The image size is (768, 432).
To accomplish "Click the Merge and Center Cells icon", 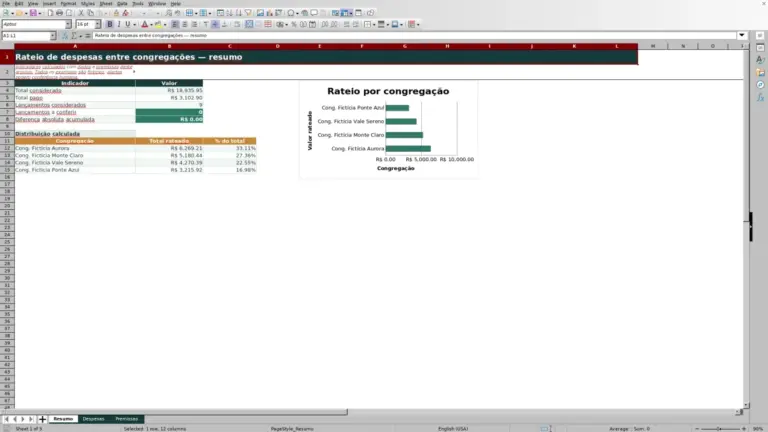I will [x=249, y=24].
